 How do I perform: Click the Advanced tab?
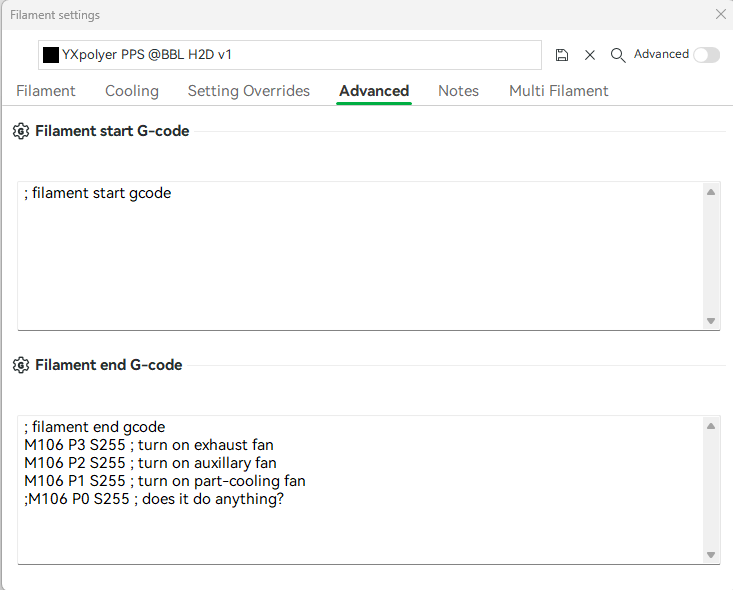click(x=374, y=91)
